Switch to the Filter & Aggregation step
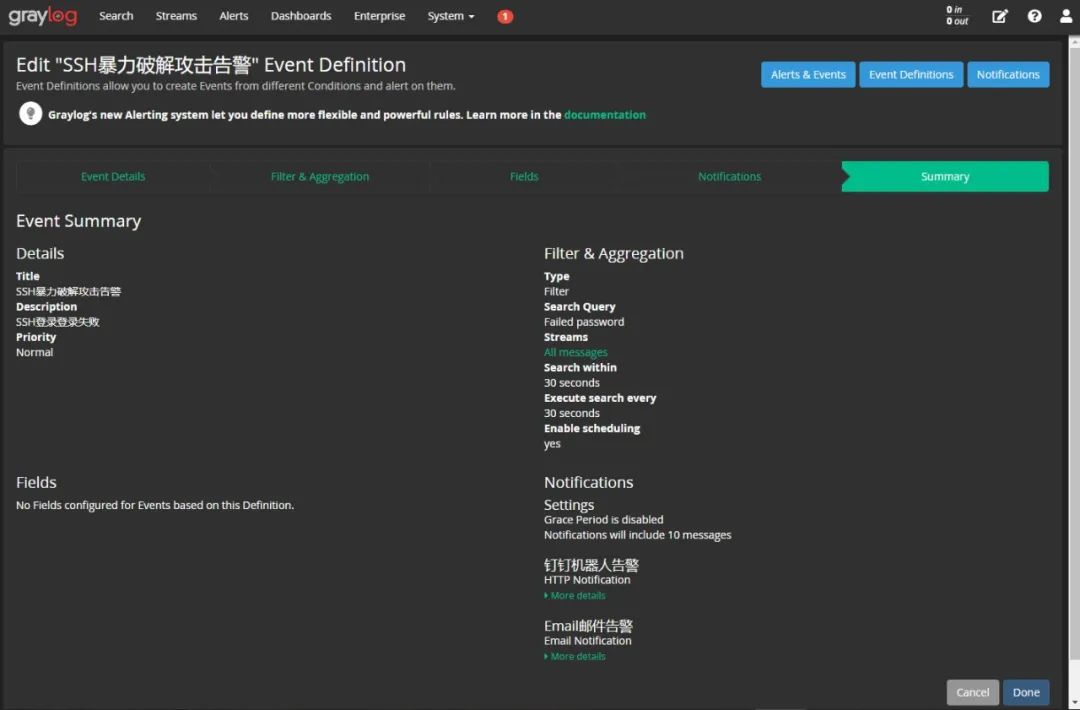This screenshot has width=1080, height=710. pos(320,176)
